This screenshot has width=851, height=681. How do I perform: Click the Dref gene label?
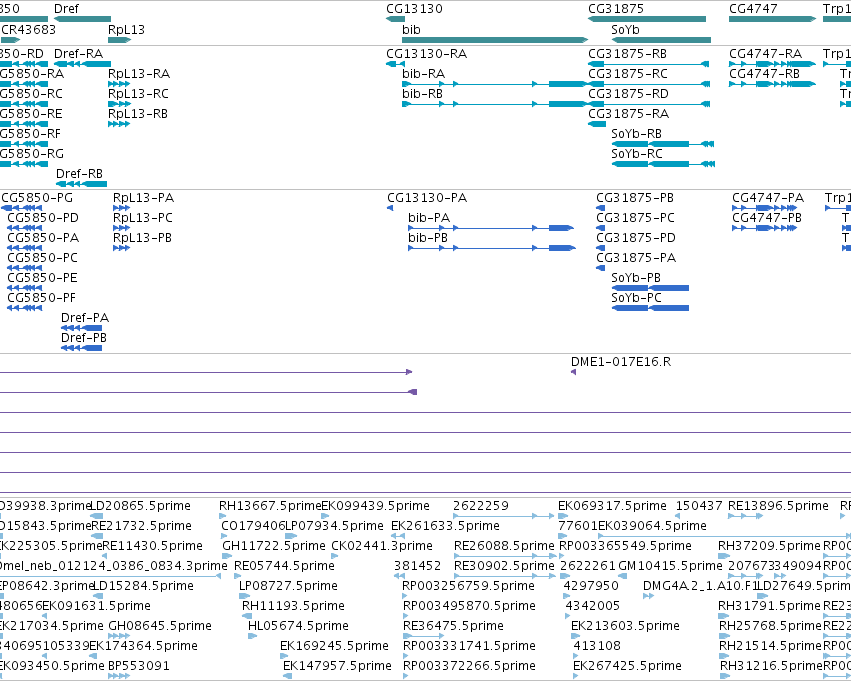66,9
